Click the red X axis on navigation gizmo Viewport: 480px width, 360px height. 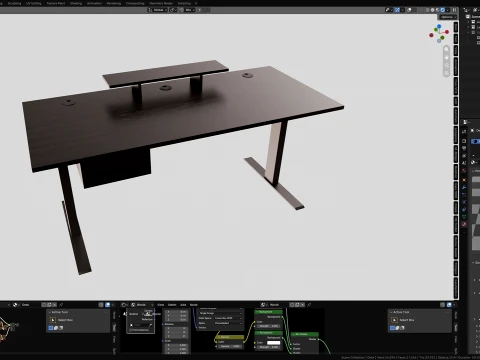click(447, 32)
